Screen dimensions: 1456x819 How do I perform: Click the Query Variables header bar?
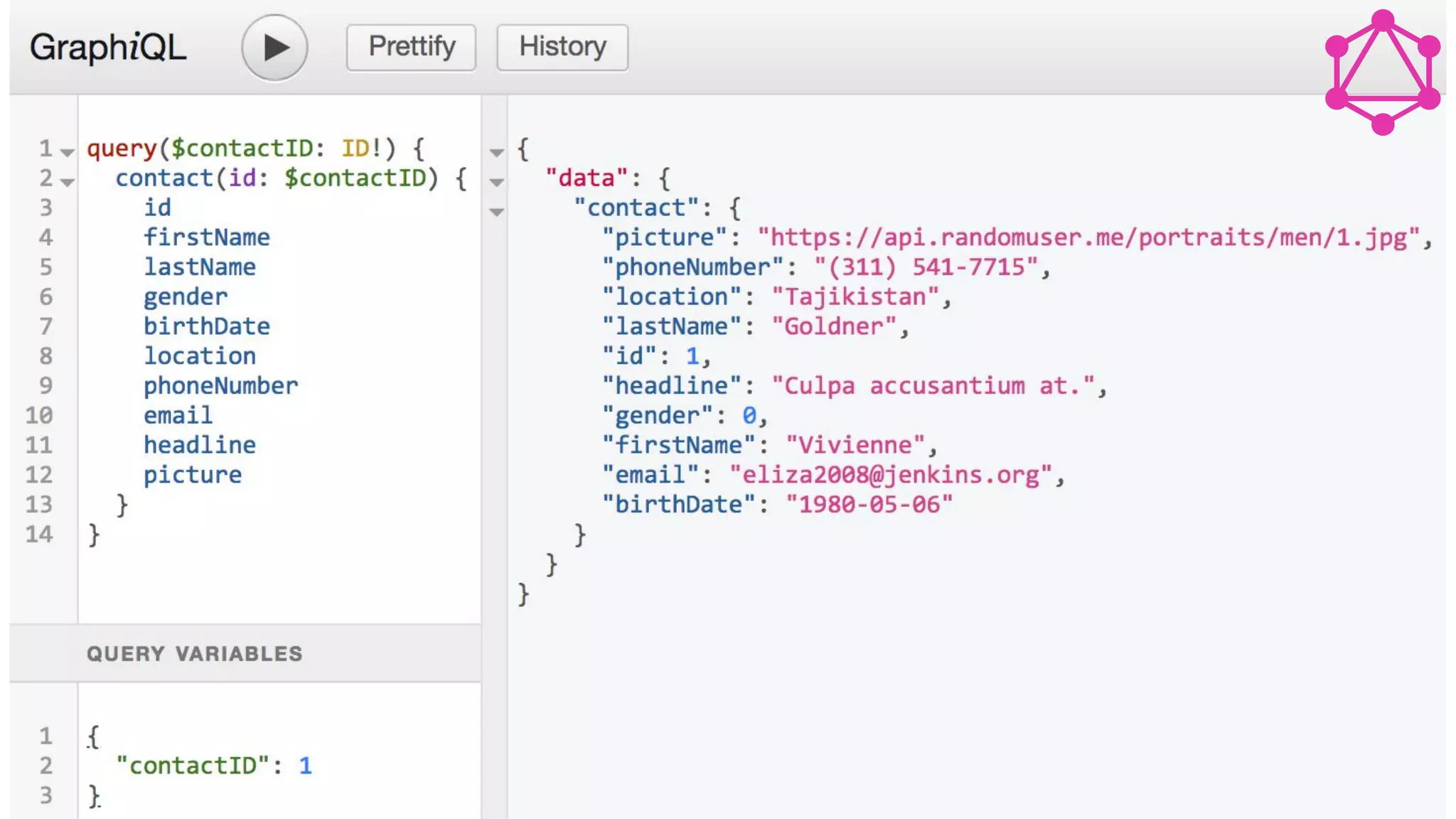click(245, 653)
